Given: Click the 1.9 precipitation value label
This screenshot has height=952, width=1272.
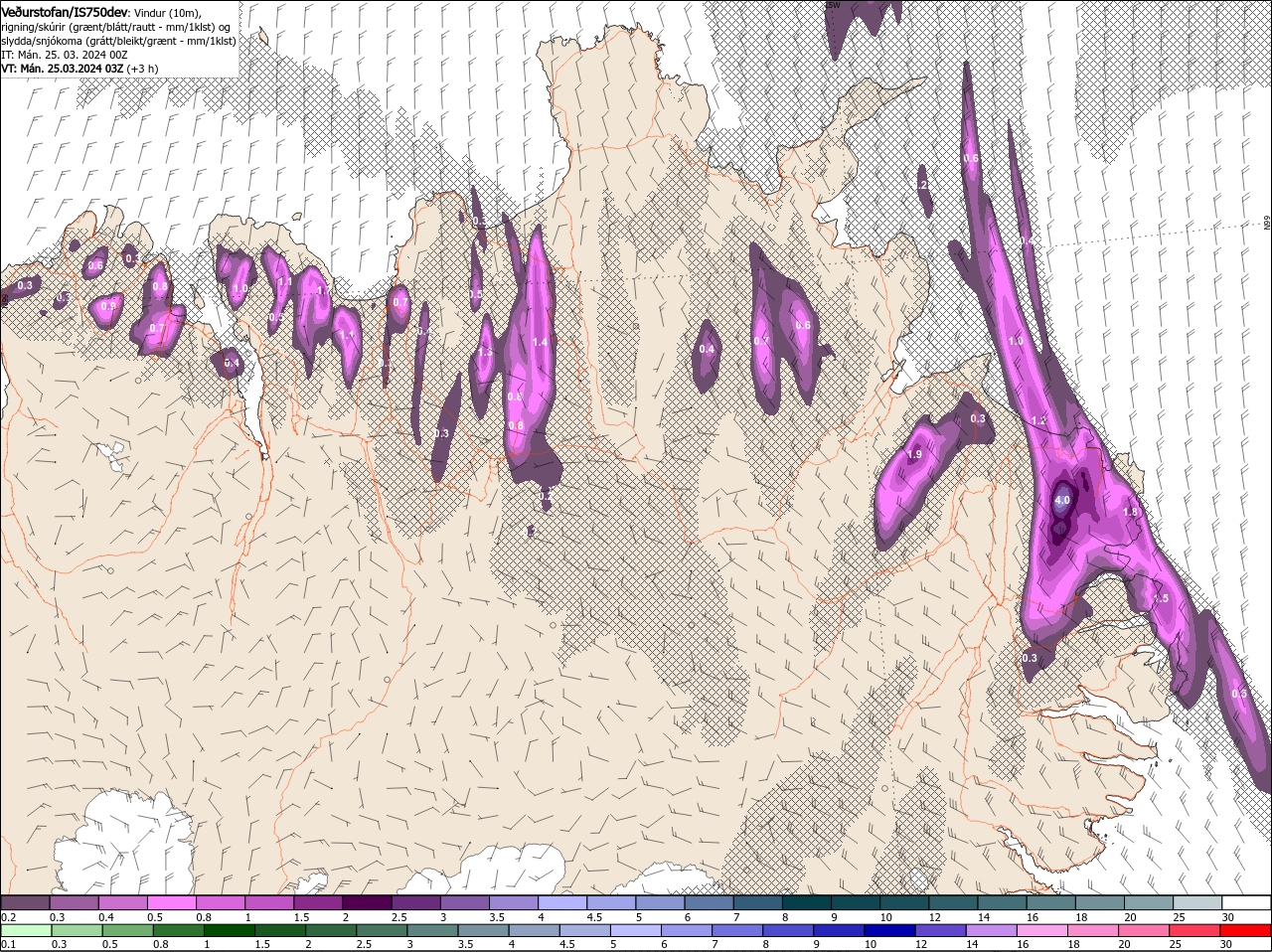Looking at the screenshot, I should [915, 454].
